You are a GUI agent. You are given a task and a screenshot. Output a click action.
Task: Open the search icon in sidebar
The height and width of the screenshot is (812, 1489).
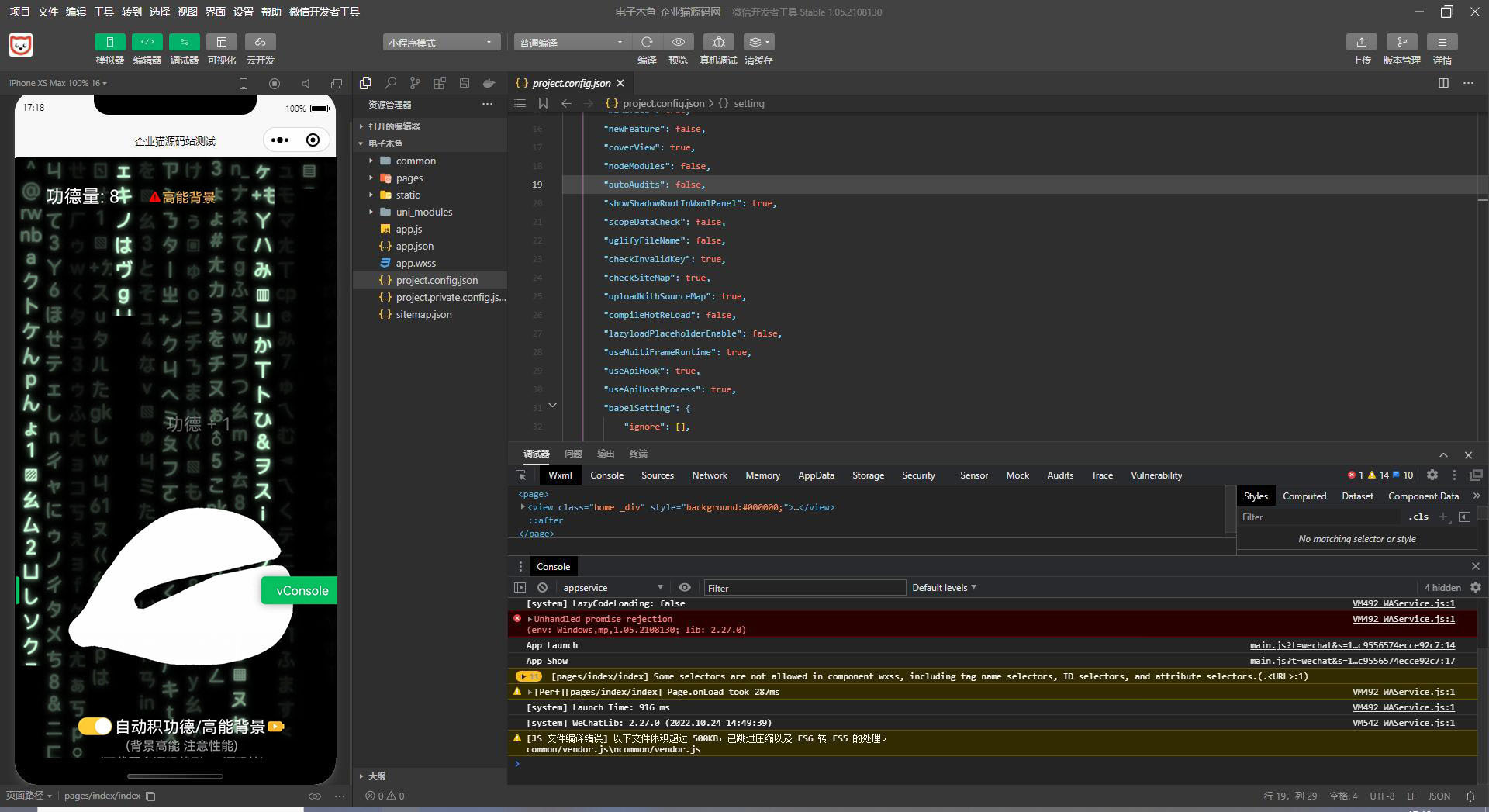[x=391, y=83]
